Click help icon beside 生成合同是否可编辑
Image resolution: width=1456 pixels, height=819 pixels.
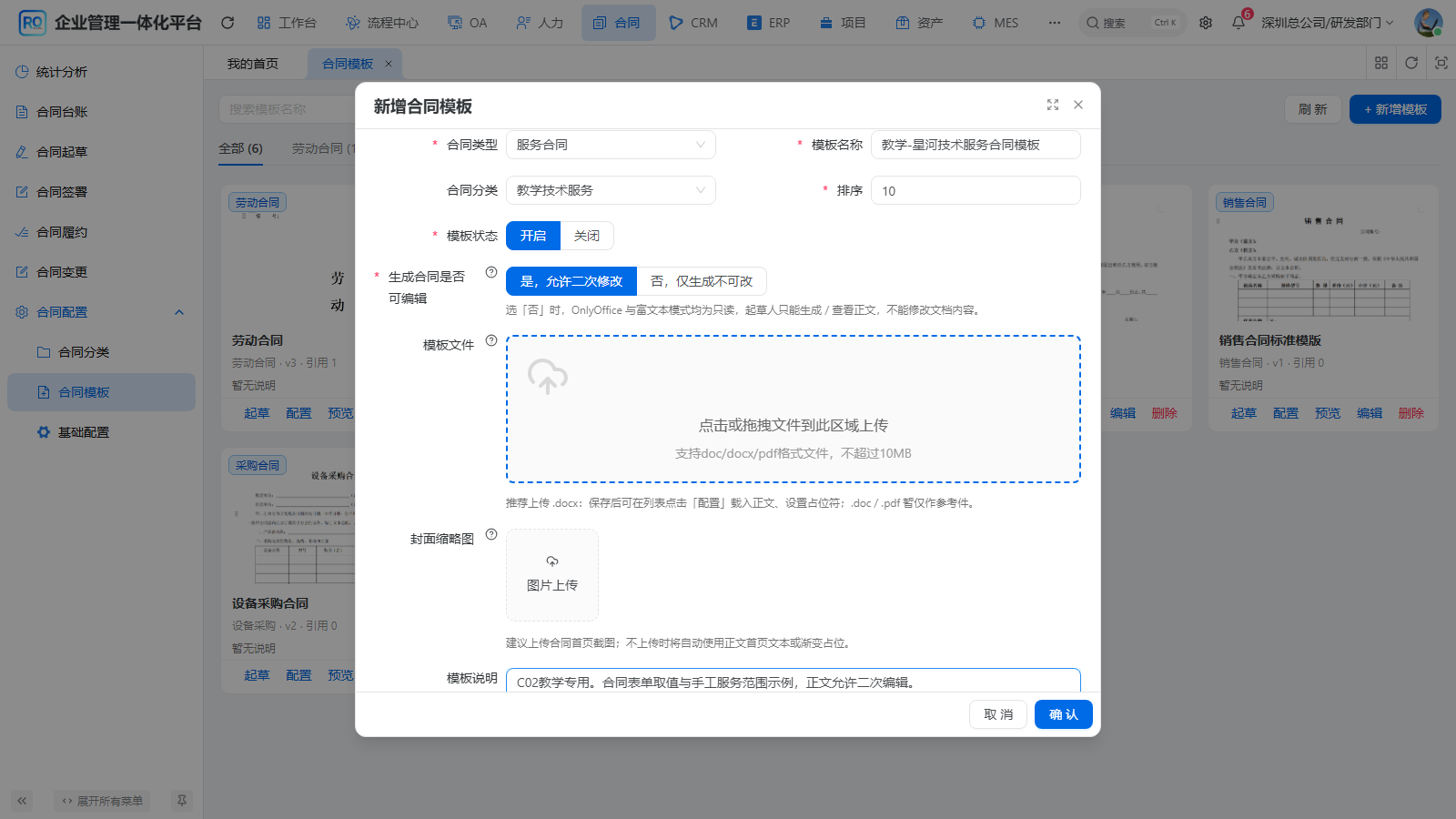pos(491,272)
